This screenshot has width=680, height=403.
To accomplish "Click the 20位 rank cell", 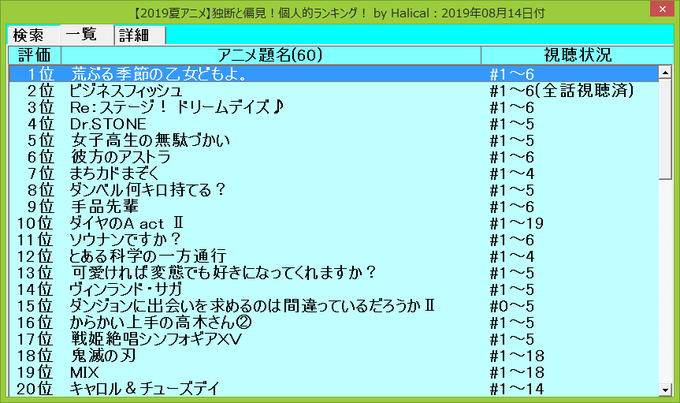I will [35, 389].
